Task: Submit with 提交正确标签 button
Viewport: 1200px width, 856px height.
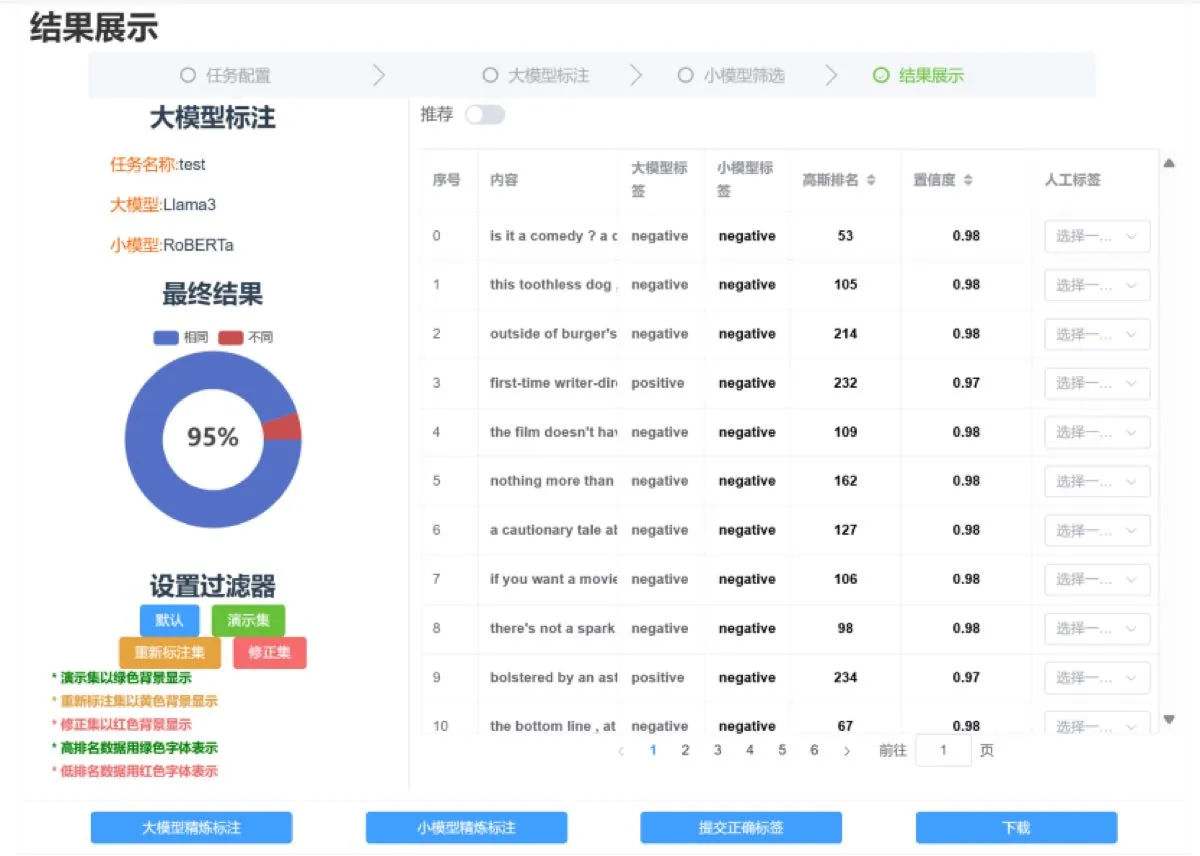Action: (x=741, y=828)
